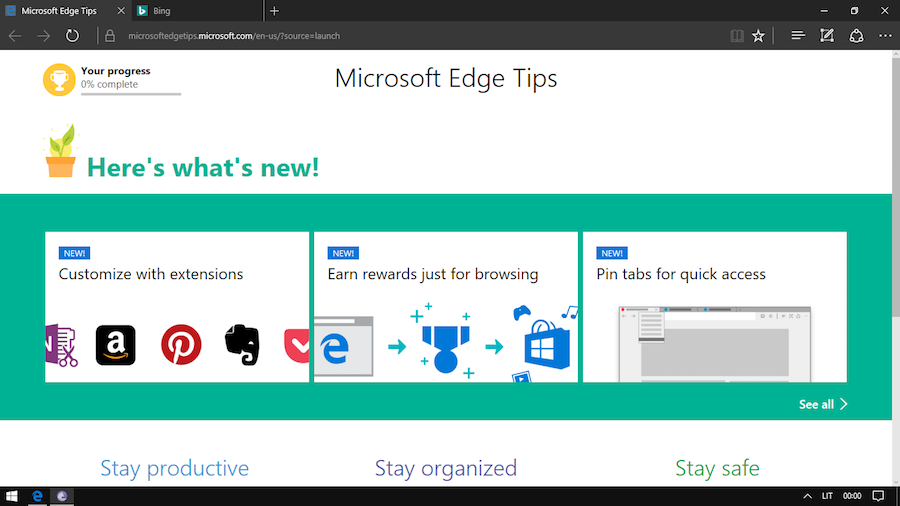
Task: Open the Settings and more menu
Action: point(885,36)
